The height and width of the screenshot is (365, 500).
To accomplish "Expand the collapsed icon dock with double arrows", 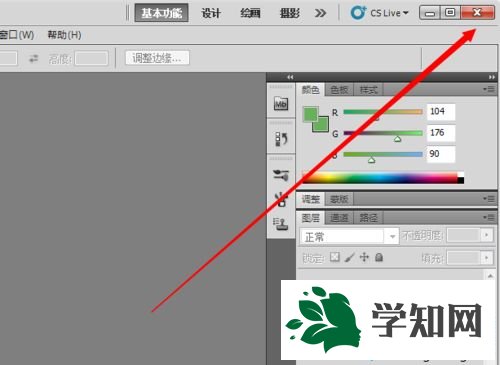I will 290,77.
